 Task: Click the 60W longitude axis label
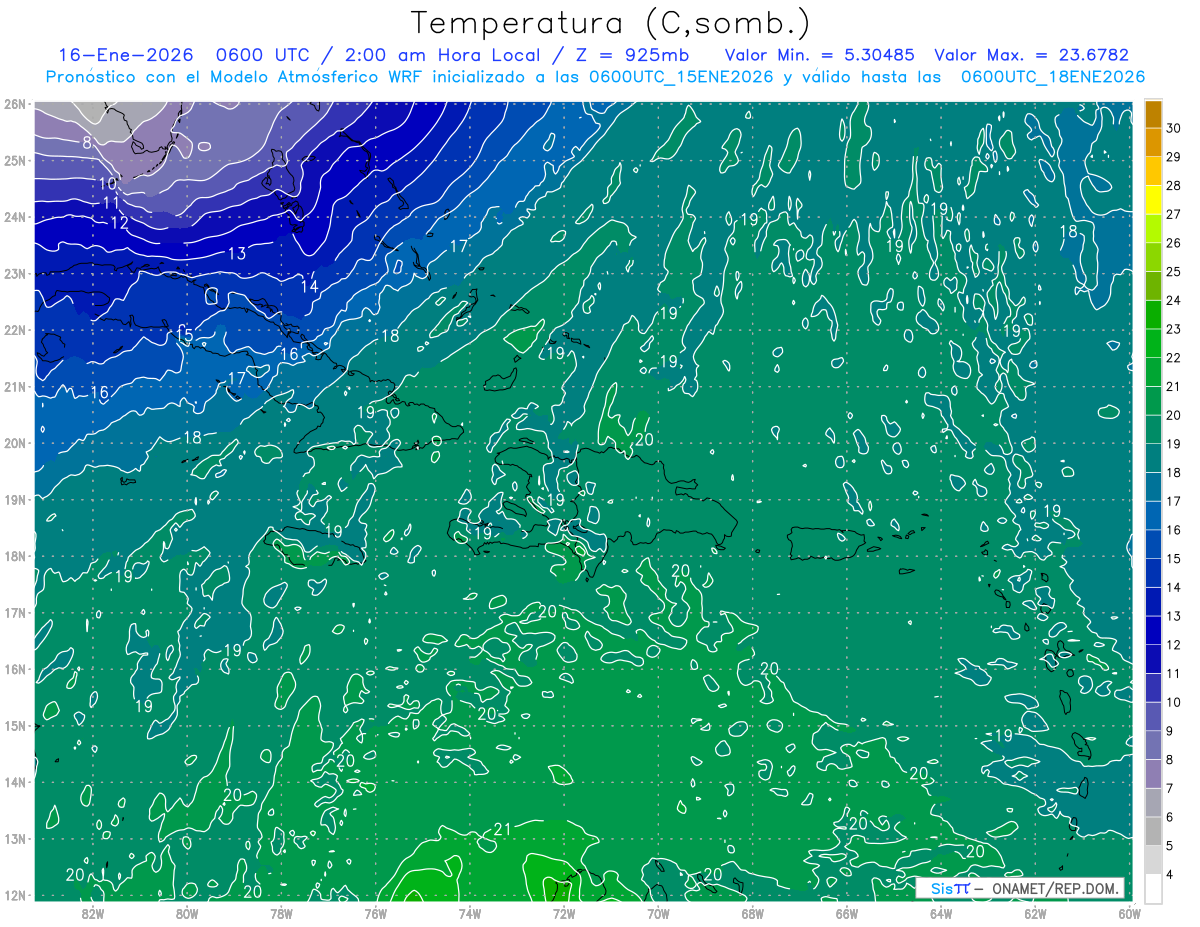coord(1130,913)
